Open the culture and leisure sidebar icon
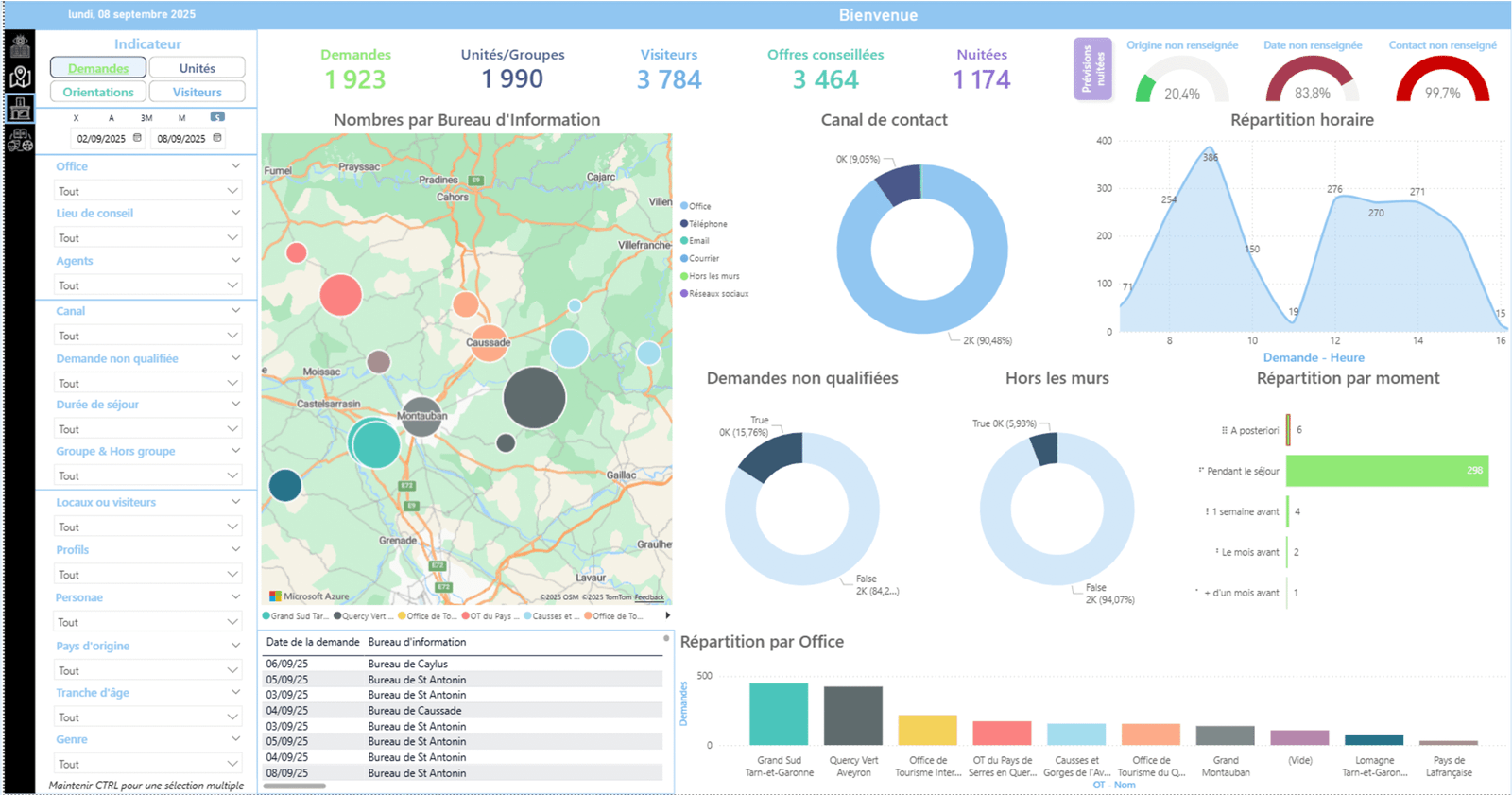This screenshot has width=1512, height=795. 20,142
